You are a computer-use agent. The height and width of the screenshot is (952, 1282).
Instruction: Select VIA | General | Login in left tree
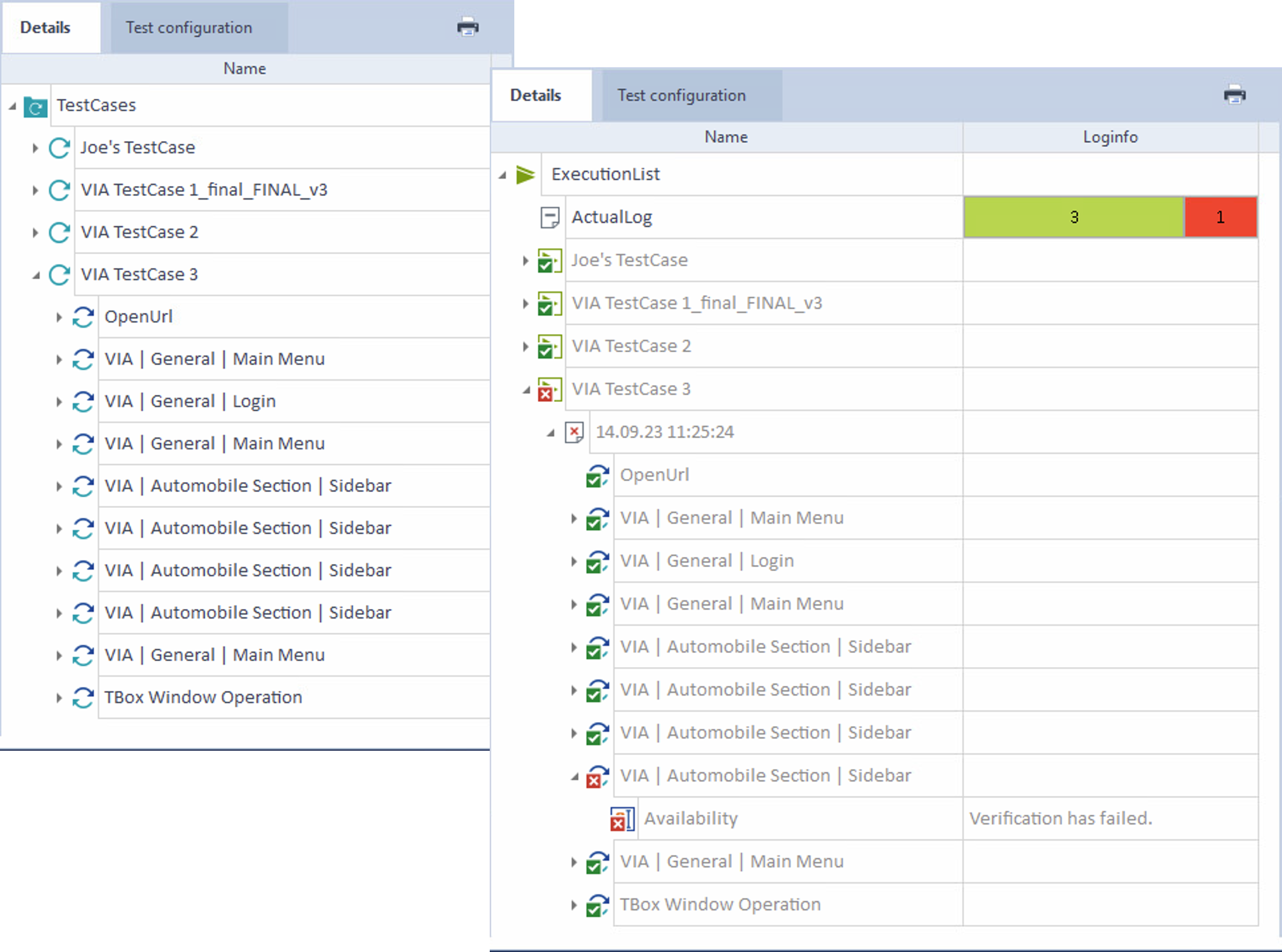point(190,401)
